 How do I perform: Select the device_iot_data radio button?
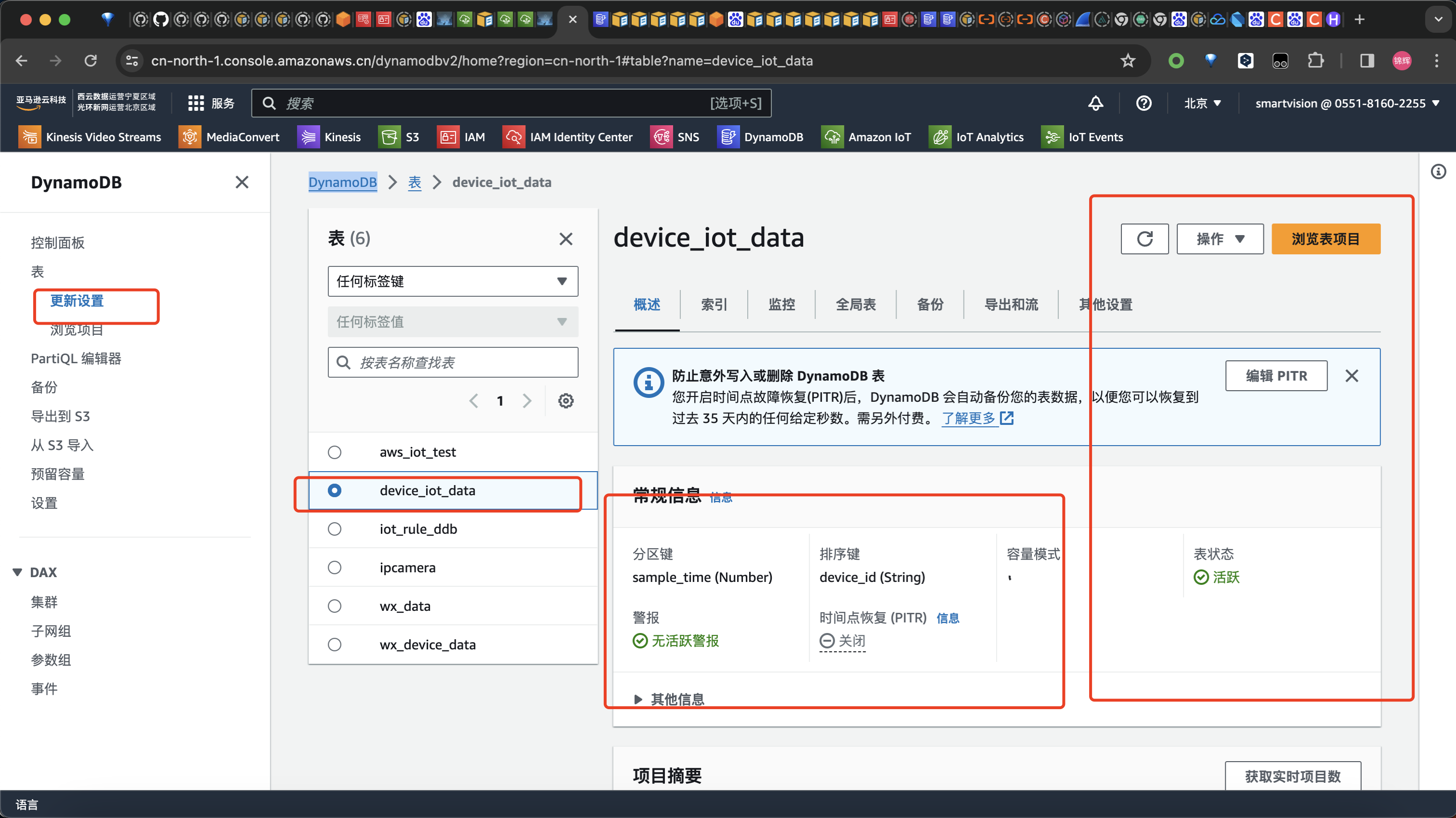(x=335, y=490)
